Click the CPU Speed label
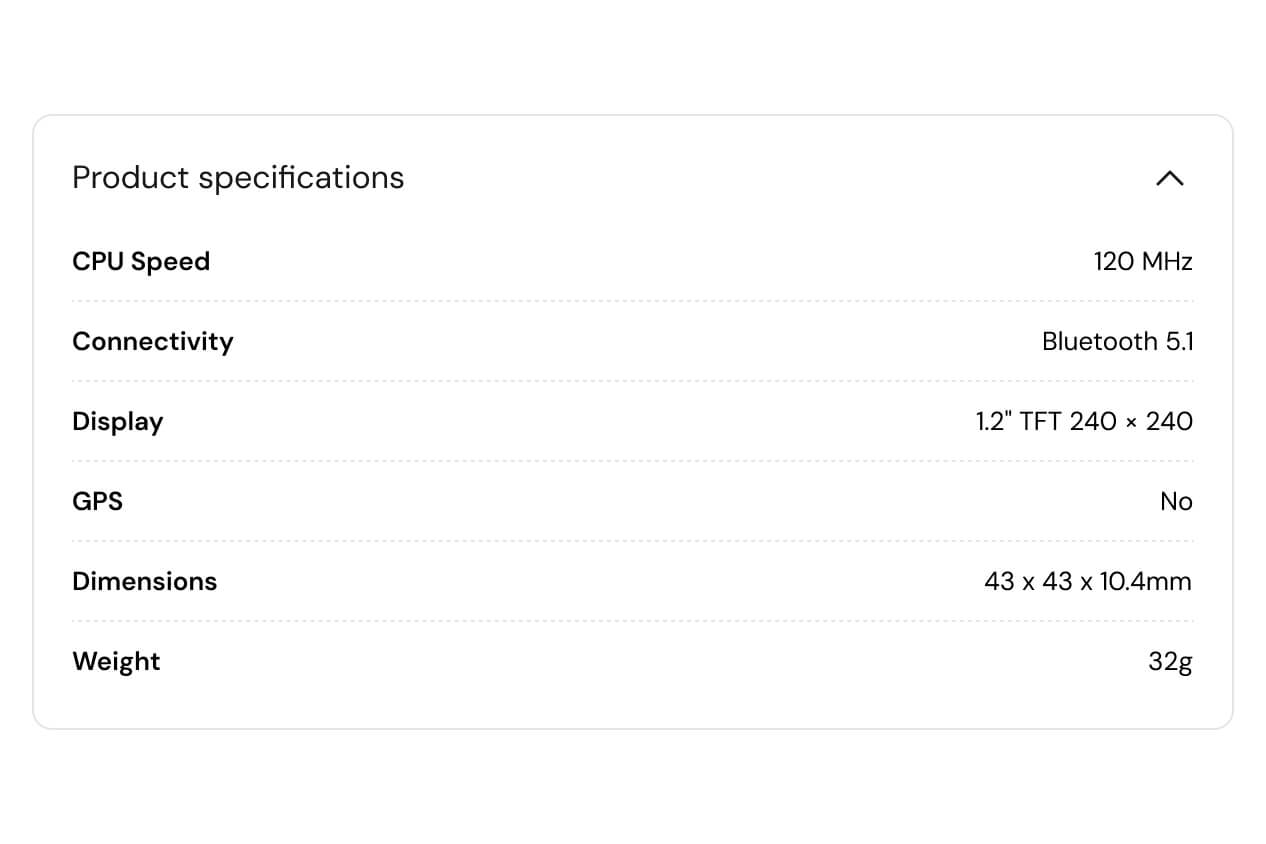 point(141,262)
